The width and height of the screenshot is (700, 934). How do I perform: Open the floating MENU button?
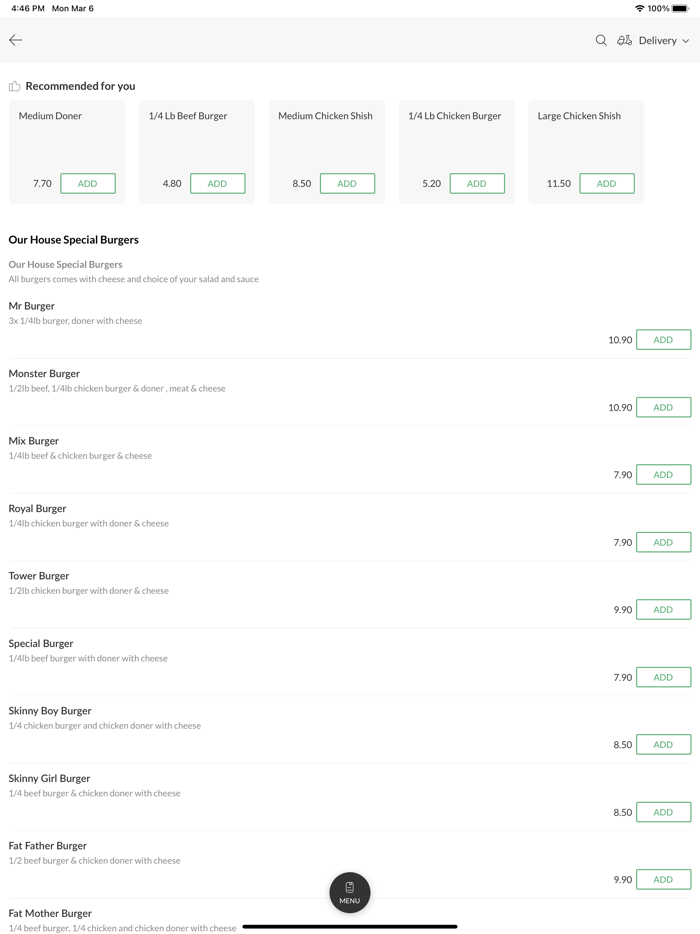350,892
